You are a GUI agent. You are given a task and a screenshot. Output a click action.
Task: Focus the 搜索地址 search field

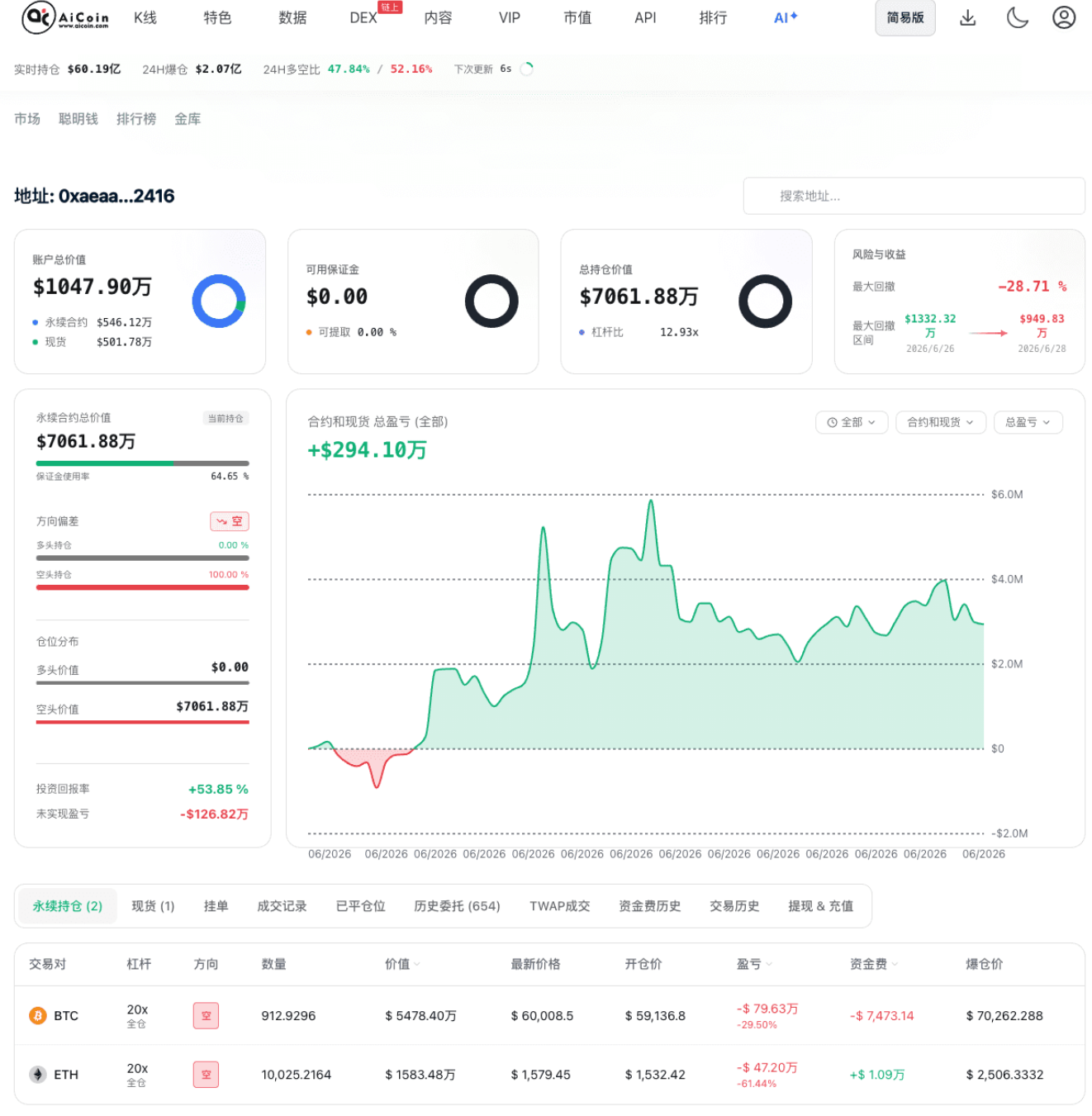[x=914, y=196]
